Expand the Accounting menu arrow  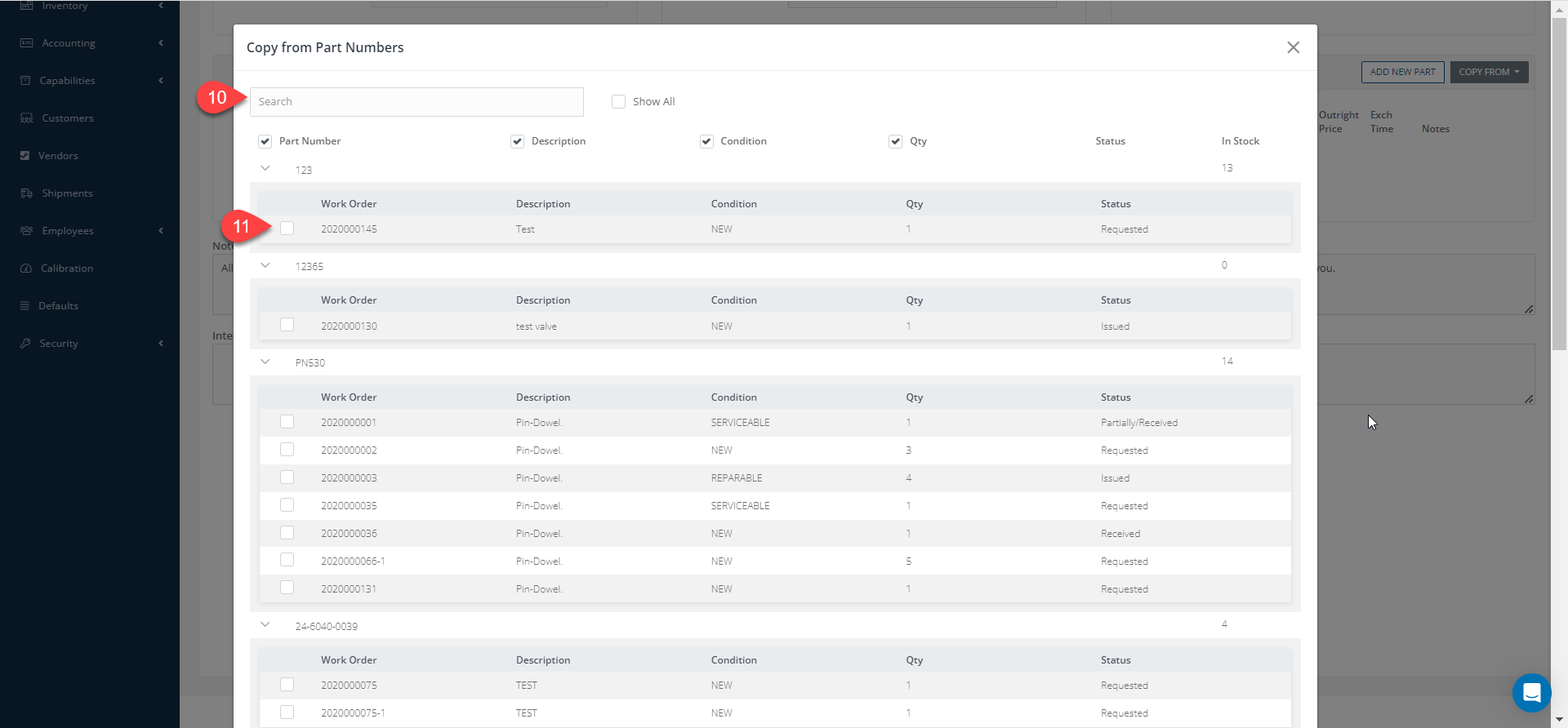161,42
